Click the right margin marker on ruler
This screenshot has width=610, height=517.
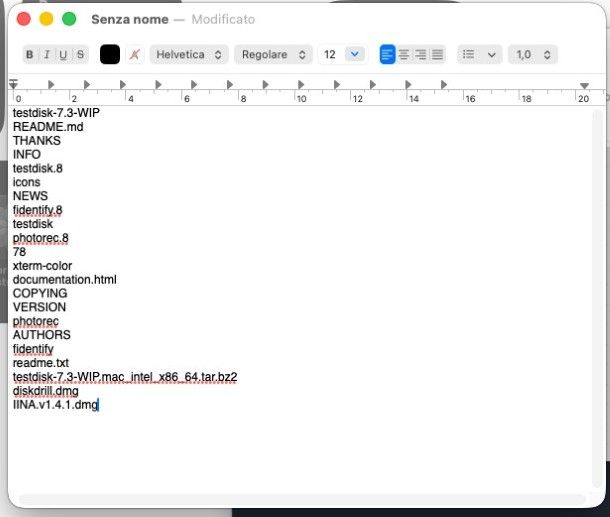tap(584, 86)
